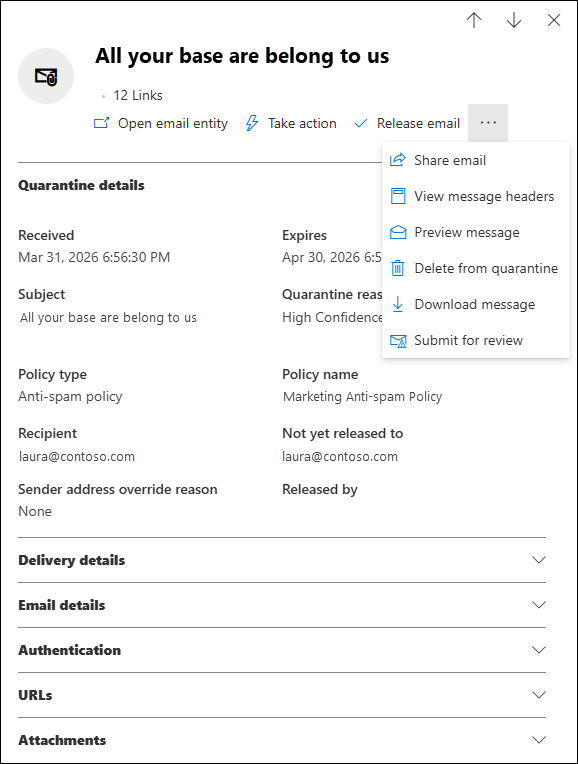Image resolution: width=578 pixels, height=764 pixels.
Task: Click the Release email button
Action: pos(407,123)
